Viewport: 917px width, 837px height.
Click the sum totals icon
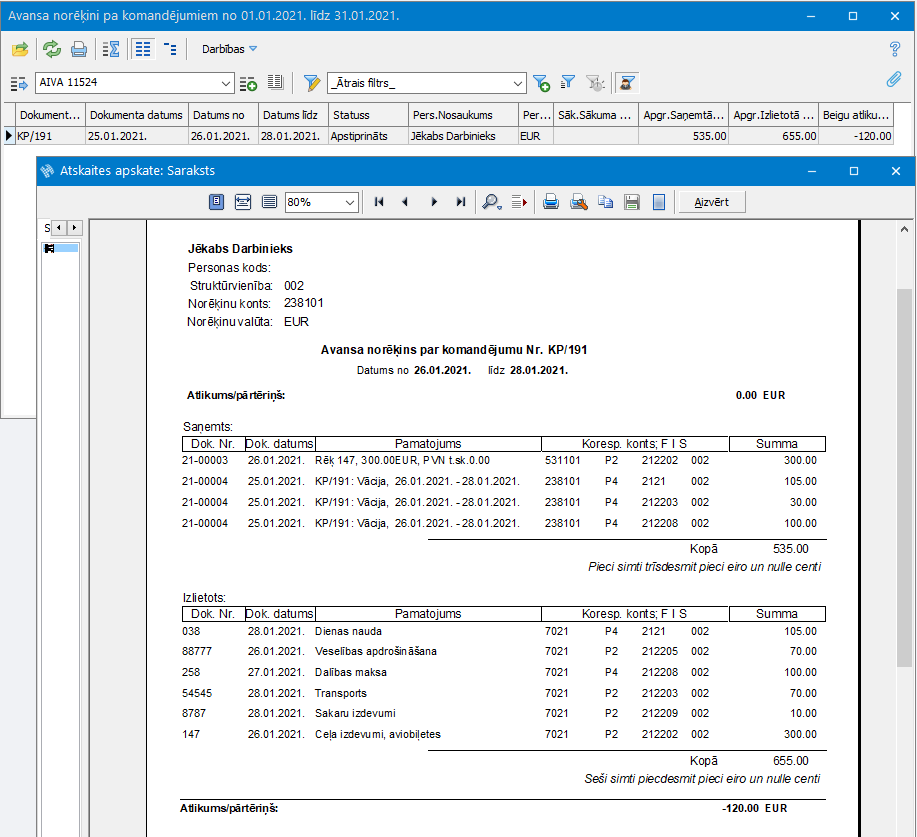click(x=111, y=49)
